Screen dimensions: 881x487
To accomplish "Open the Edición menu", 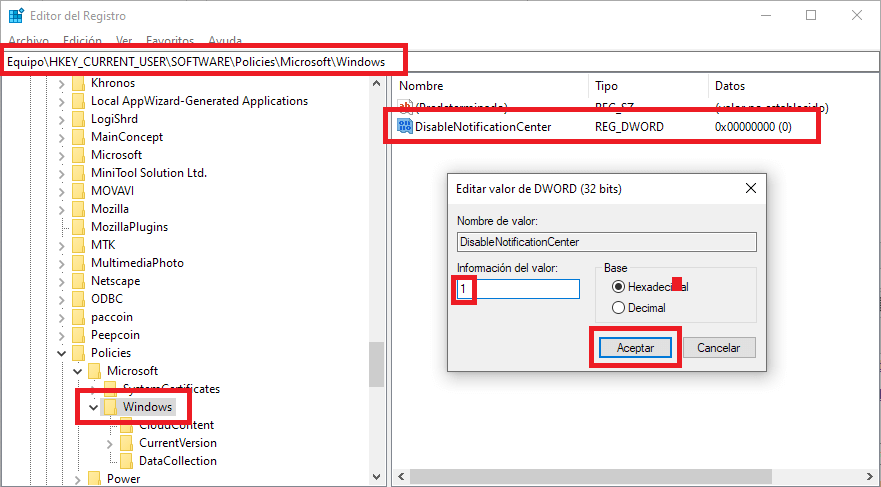I will (x=83, y=40).
